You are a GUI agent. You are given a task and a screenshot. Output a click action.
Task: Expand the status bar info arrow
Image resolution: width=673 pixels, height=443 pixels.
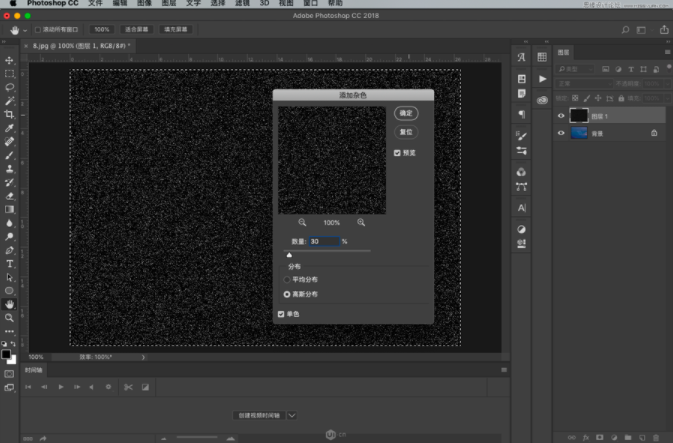(143, 357)
